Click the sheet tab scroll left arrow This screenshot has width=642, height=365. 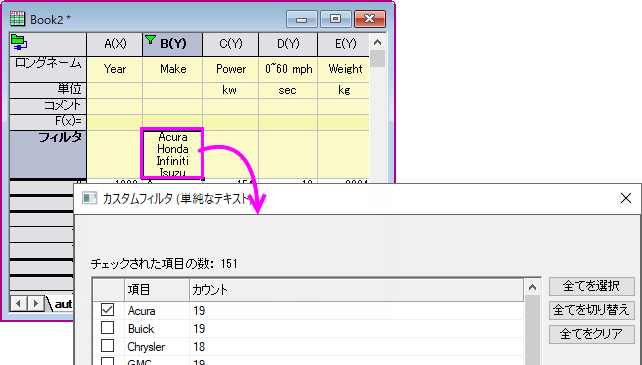tap(18, 304)
